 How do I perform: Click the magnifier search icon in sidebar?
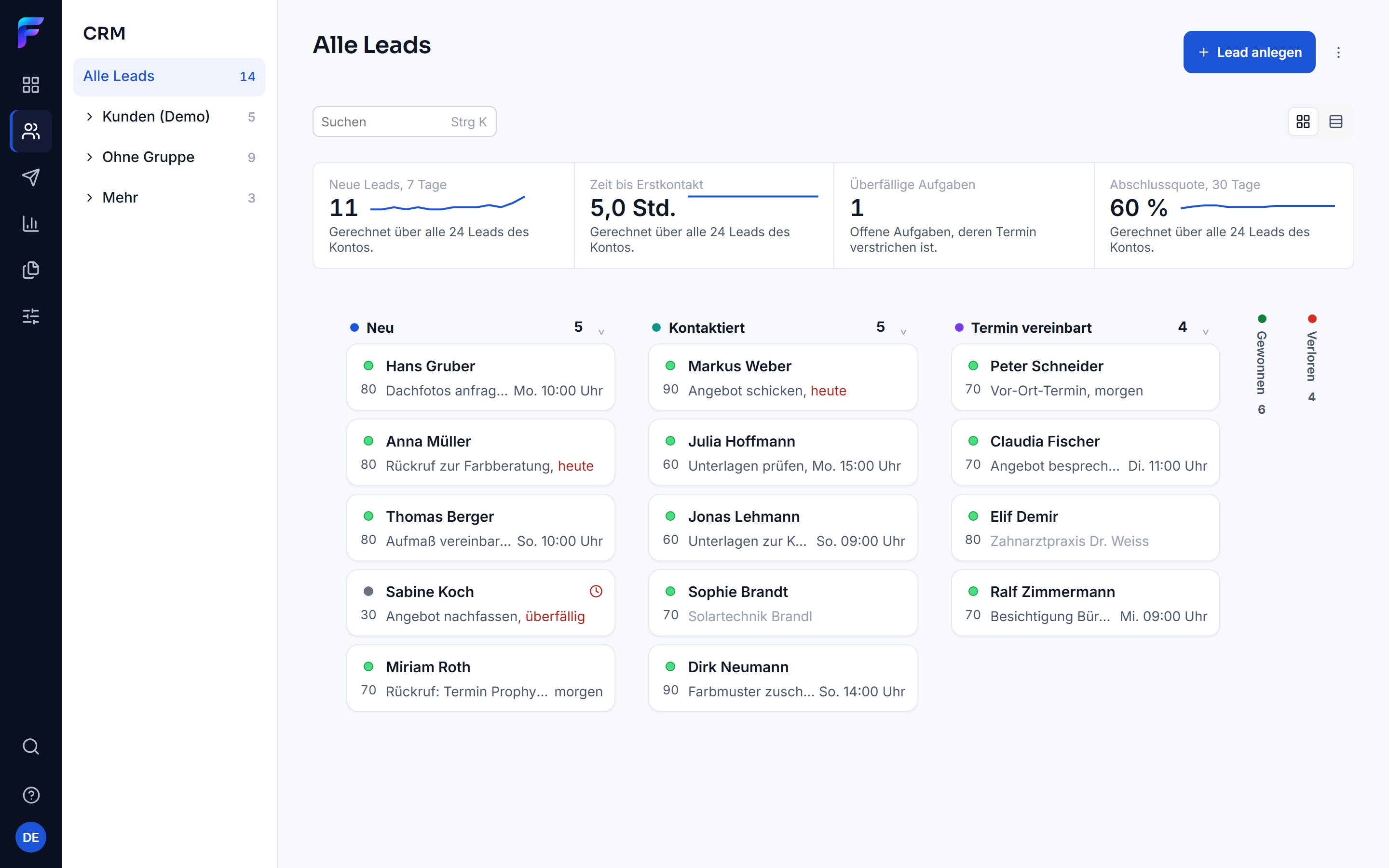(x=30, y=746)
